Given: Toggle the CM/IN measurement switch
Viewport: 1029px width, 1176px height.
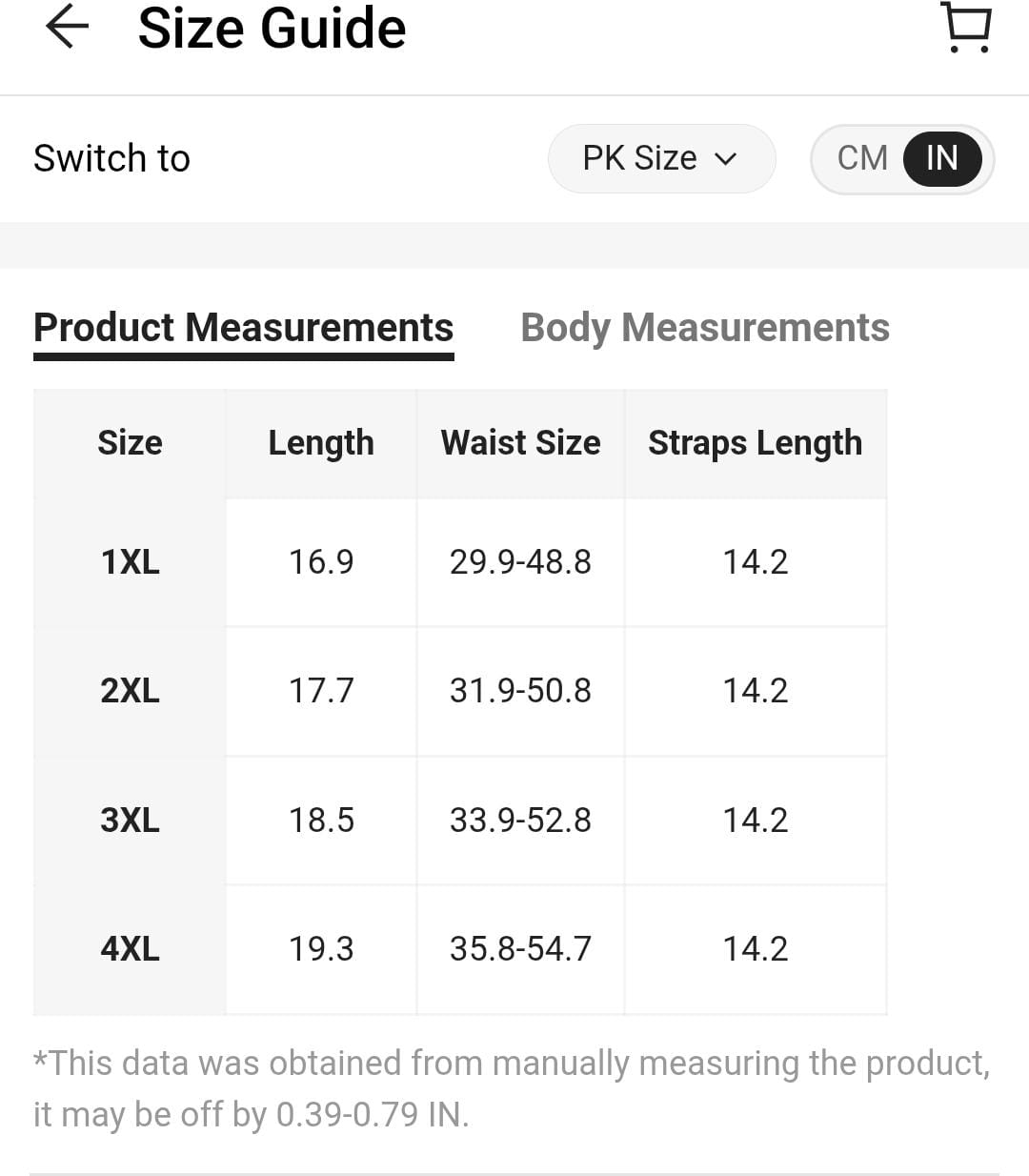Looking at the screenshot, I should 901,158.
